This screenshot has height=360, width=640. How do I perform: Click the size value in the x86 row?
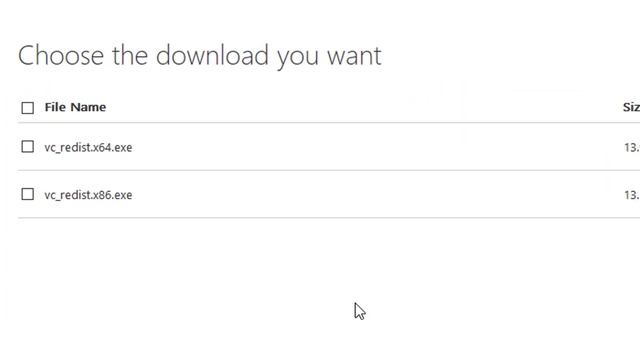pos(632,195)
